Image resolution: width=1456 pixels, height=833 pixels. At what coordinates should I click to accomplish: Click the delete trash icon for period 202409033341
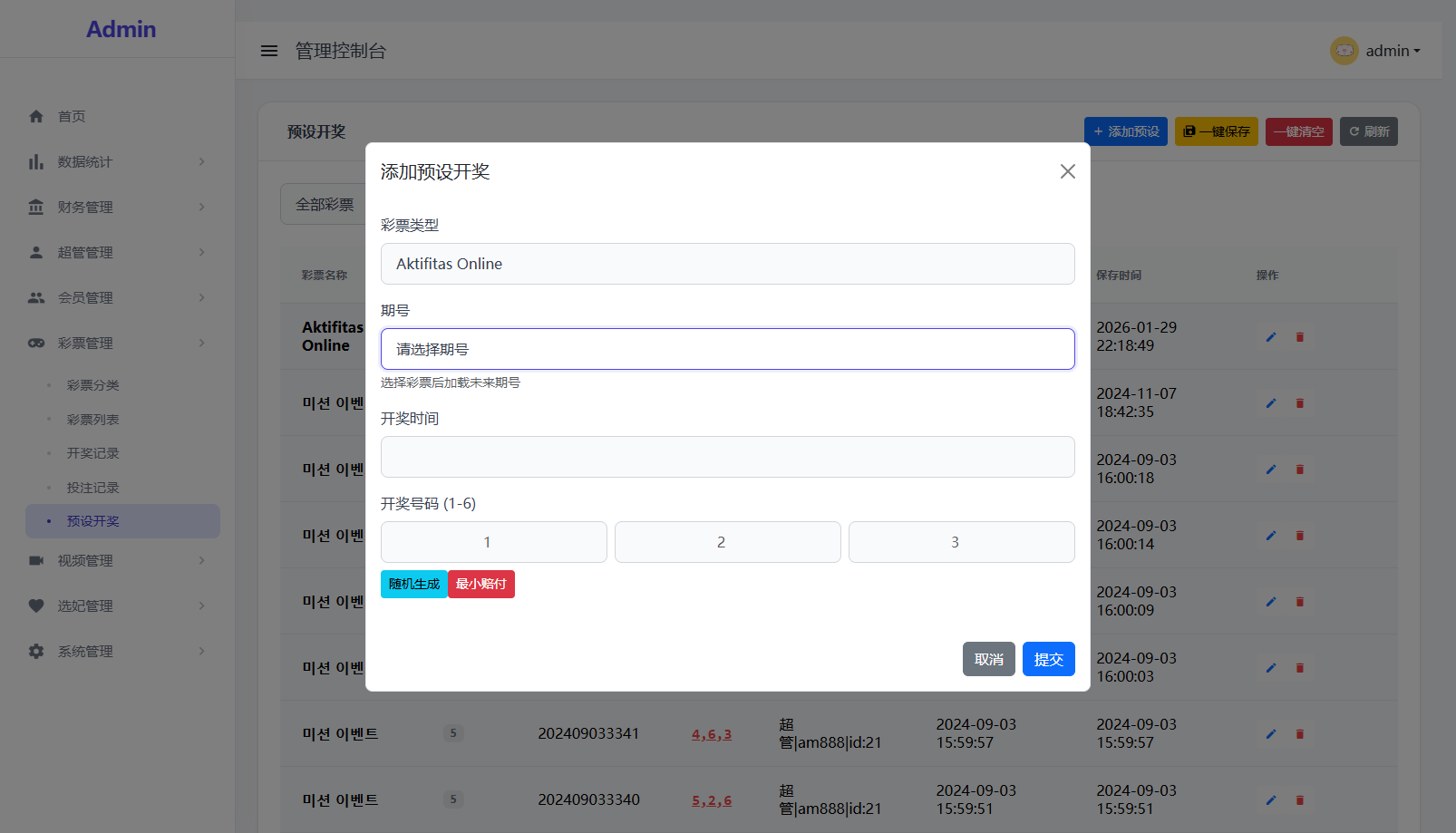pos(1300,733)
